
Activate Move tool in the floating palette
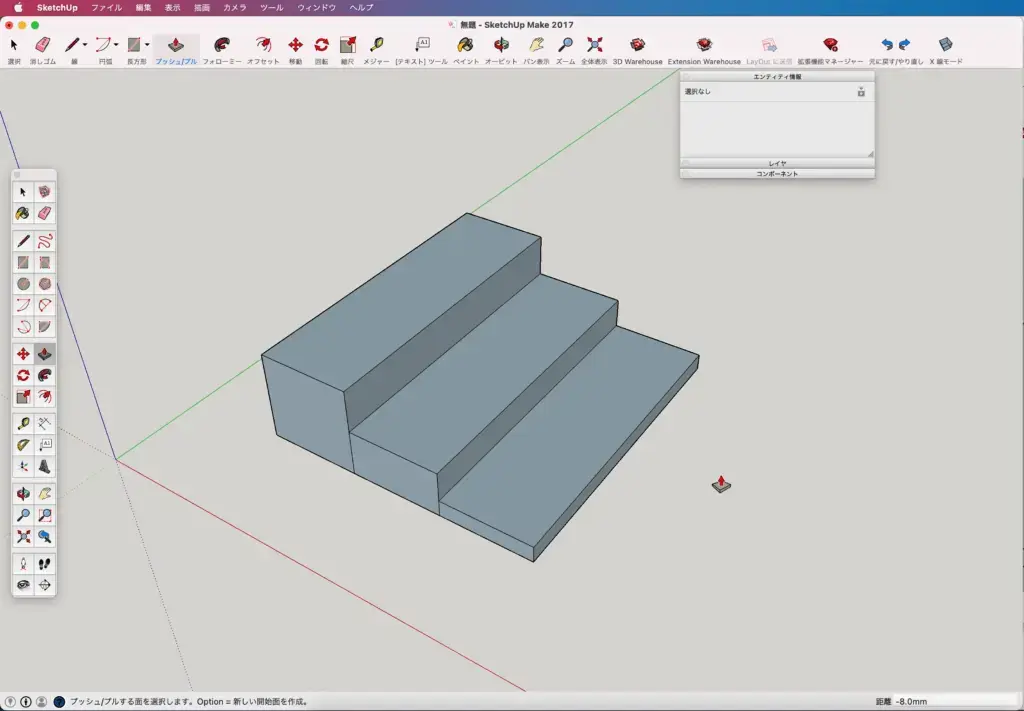point(23,354)
